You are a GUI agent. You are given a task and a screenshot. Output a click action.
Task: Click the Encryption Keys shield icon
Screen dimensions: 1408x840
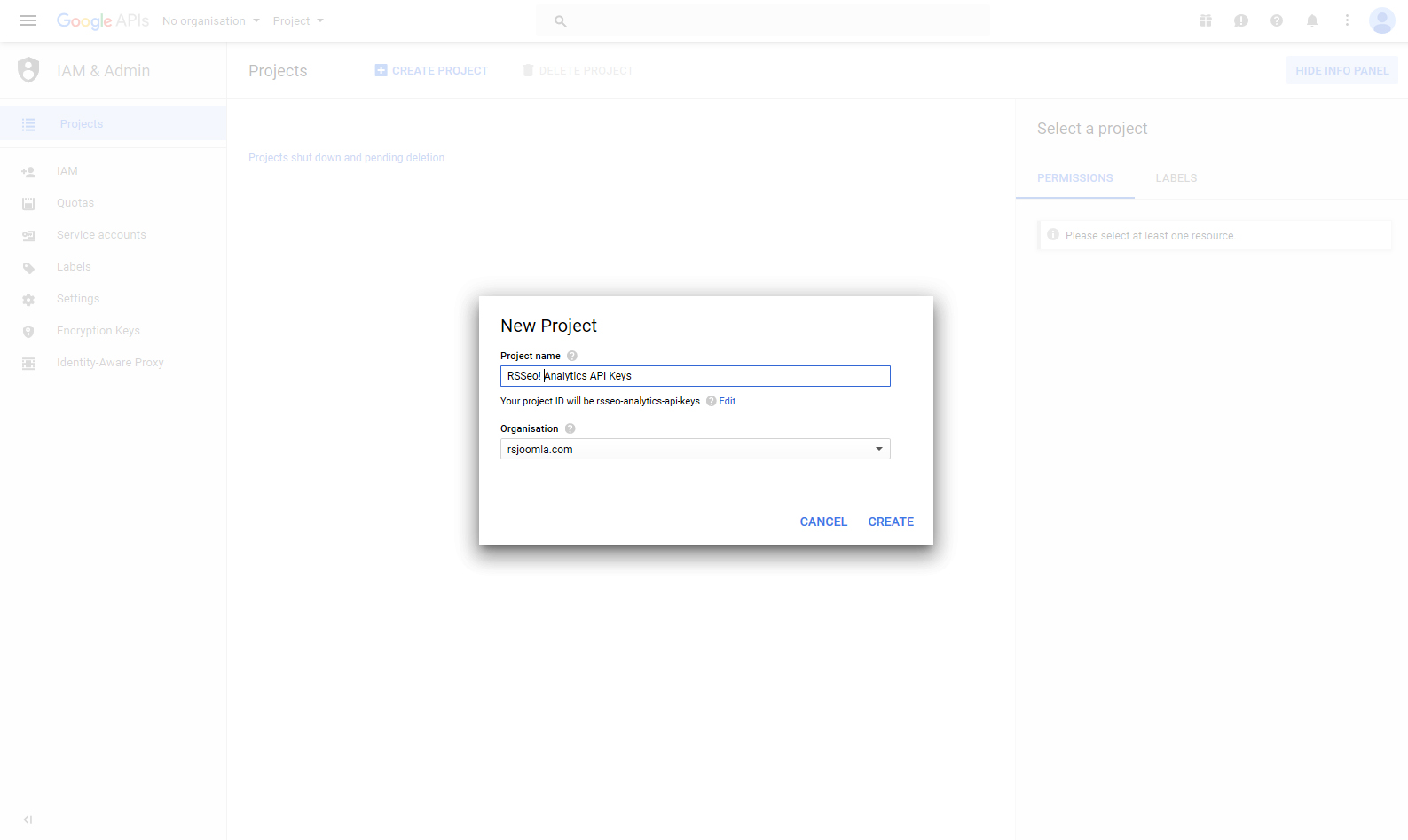tap(28, 332)
